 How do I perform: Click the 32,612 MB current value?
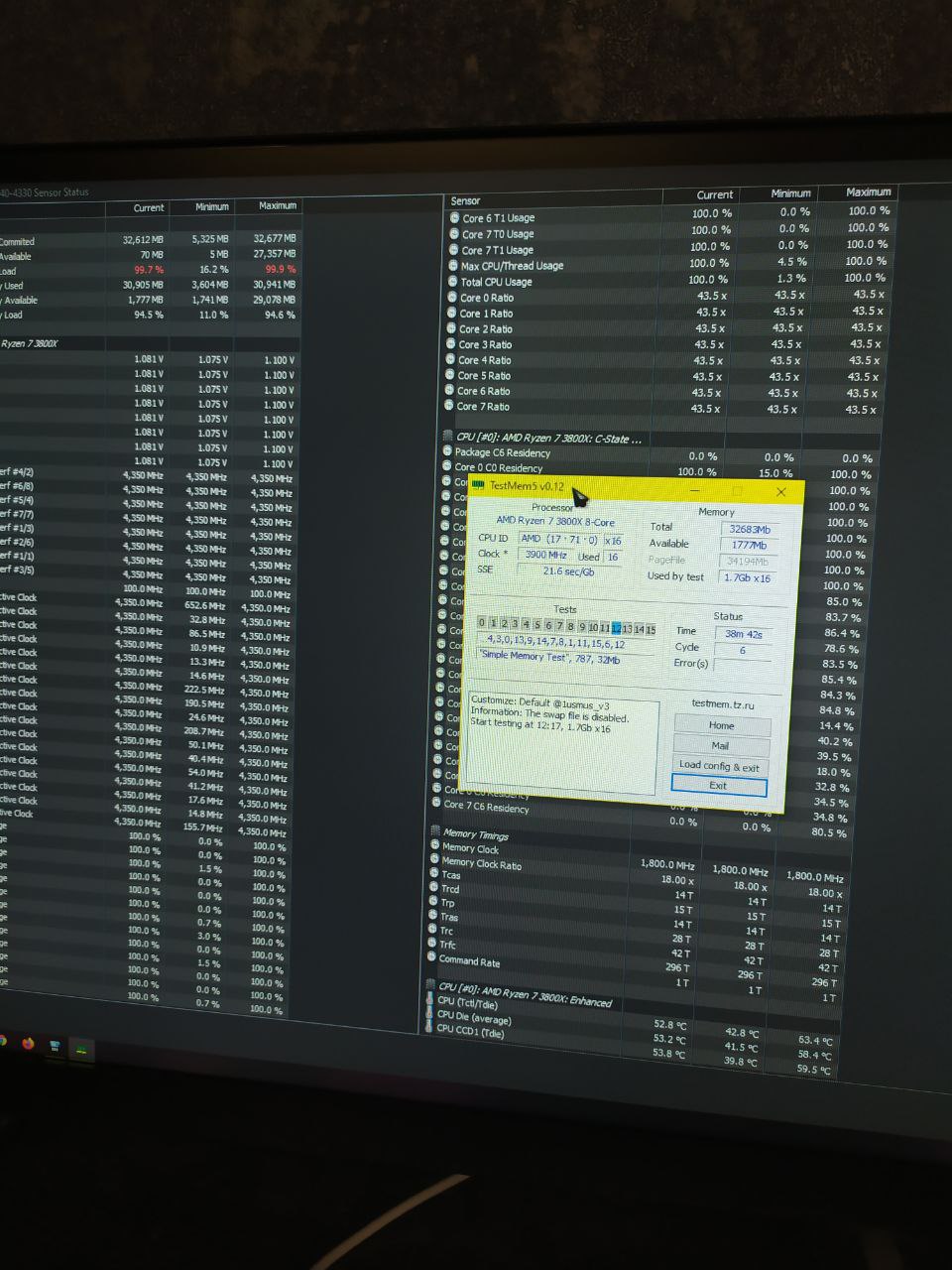click(143, 239)
